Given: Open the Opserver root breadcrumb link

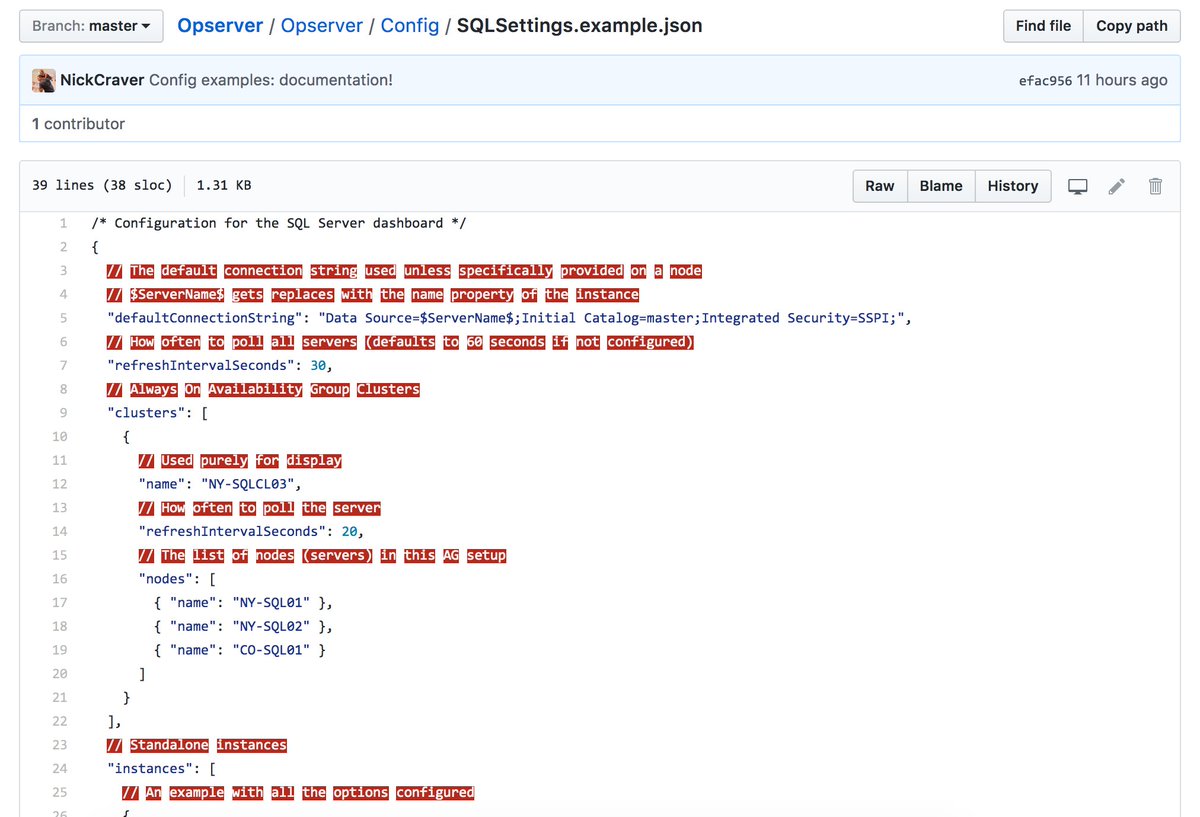Looking at the screenshot, I should [221, 25].
